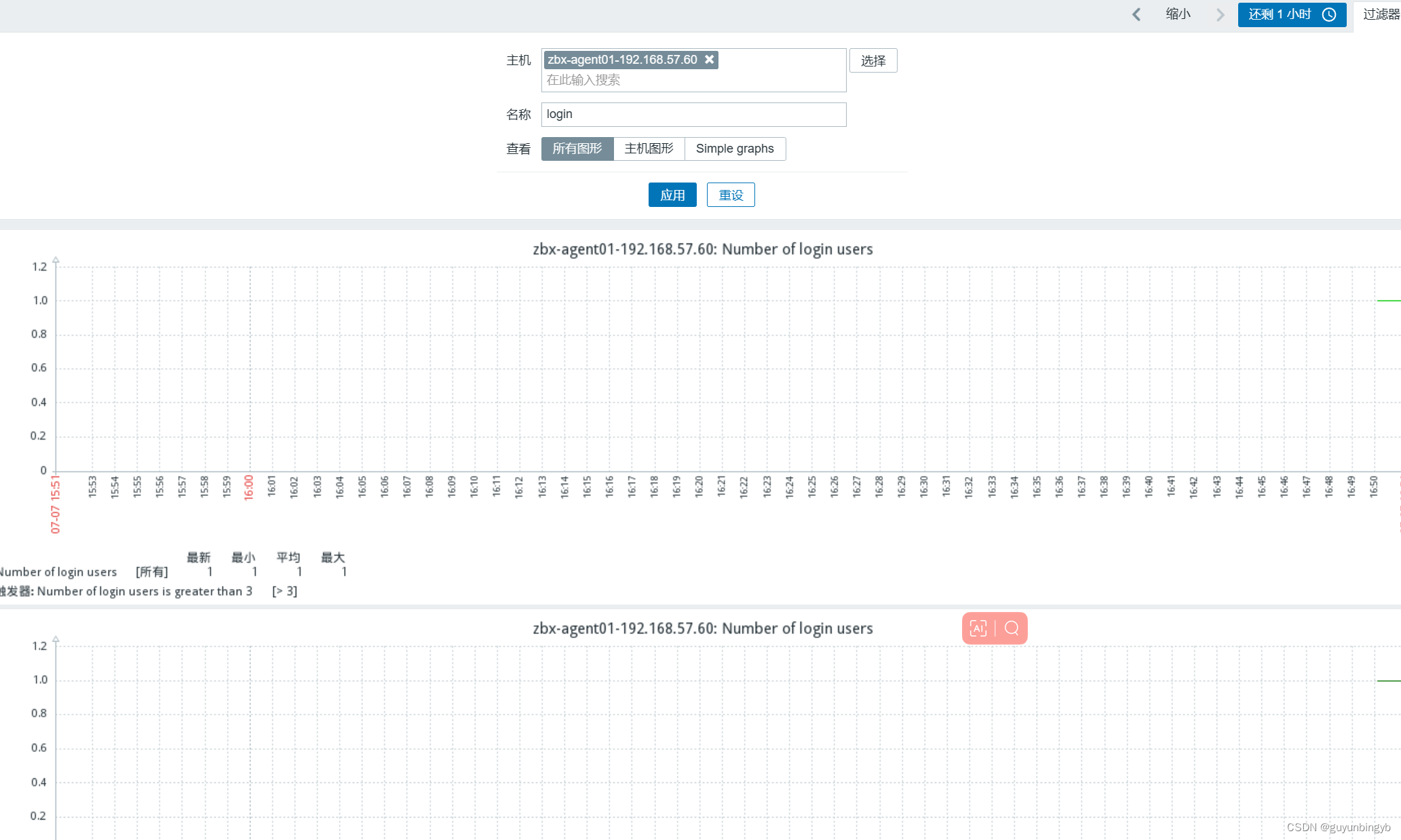Click the 缩小 zoom out button

(x=1178, y=14)
